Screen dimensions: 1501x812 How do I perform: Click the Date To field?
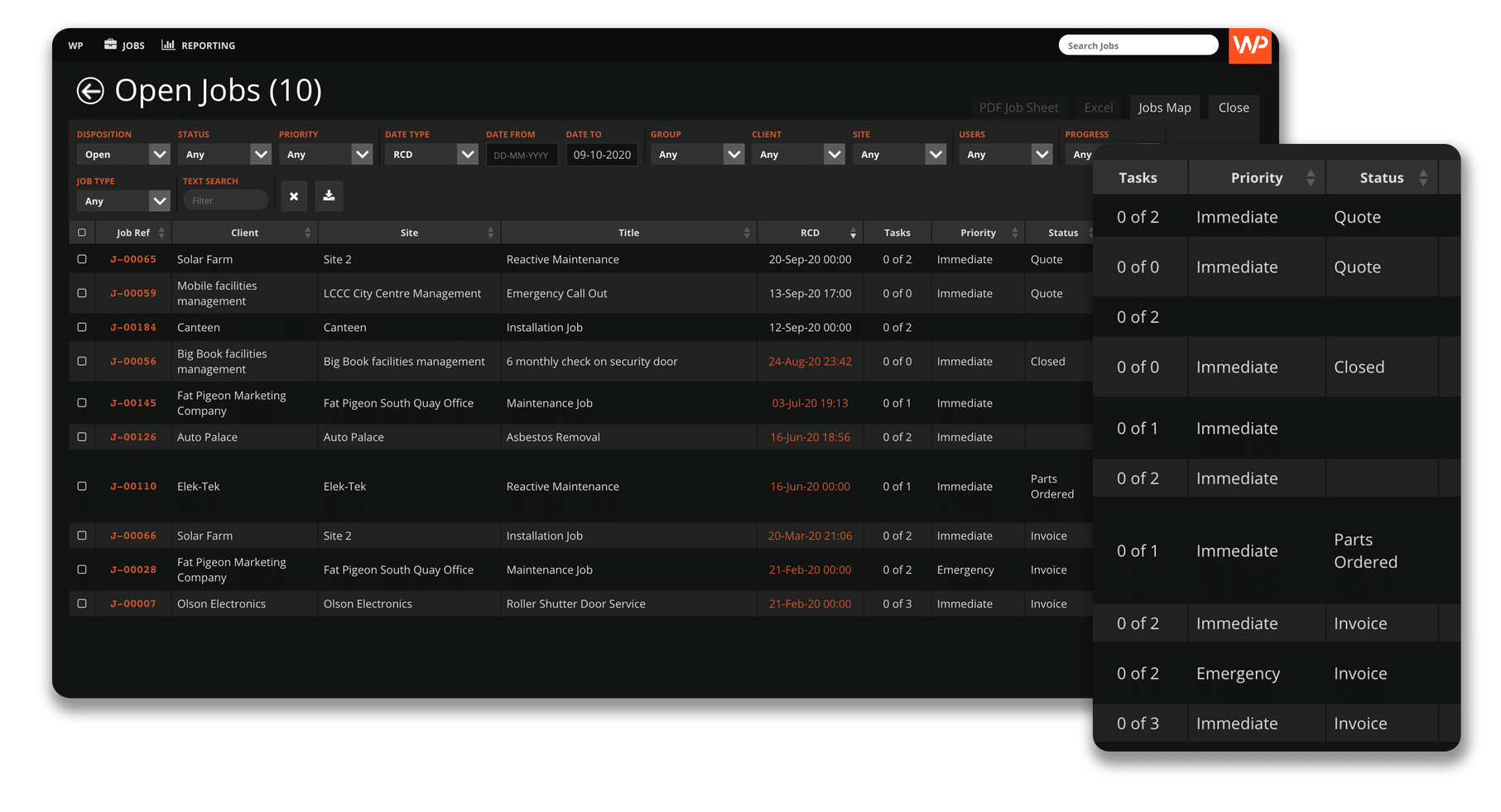coord(602,155)
